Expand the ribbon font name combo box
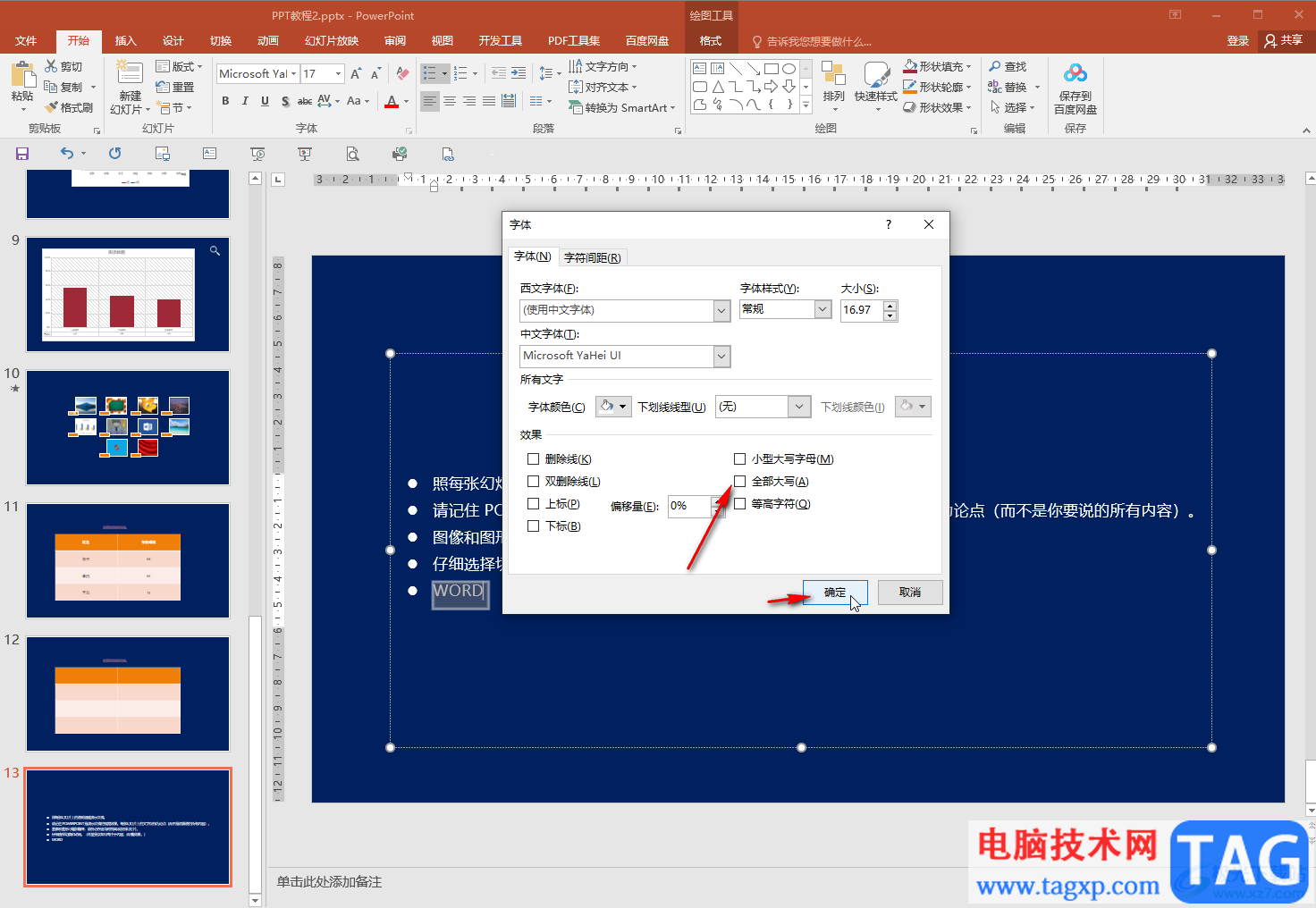 [292, 73]
